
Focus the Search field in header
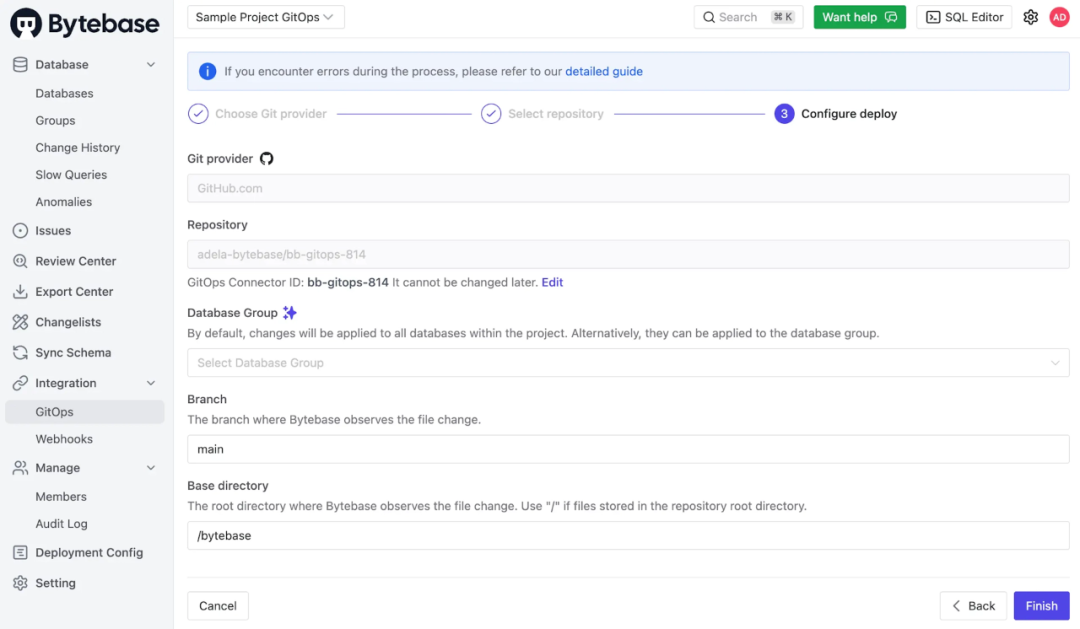(x=749, y=17)
